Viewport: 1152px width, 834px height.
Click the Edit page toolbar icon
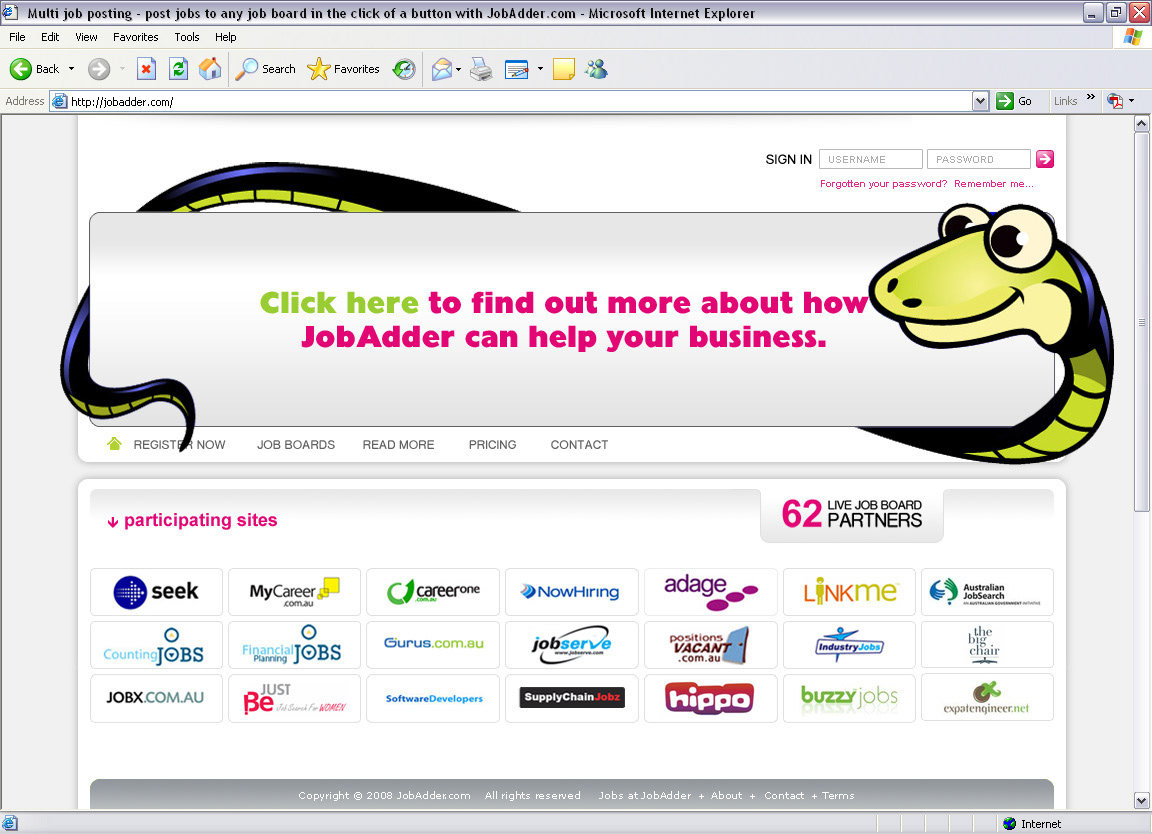pyautogui.click(x=516, y=69)
